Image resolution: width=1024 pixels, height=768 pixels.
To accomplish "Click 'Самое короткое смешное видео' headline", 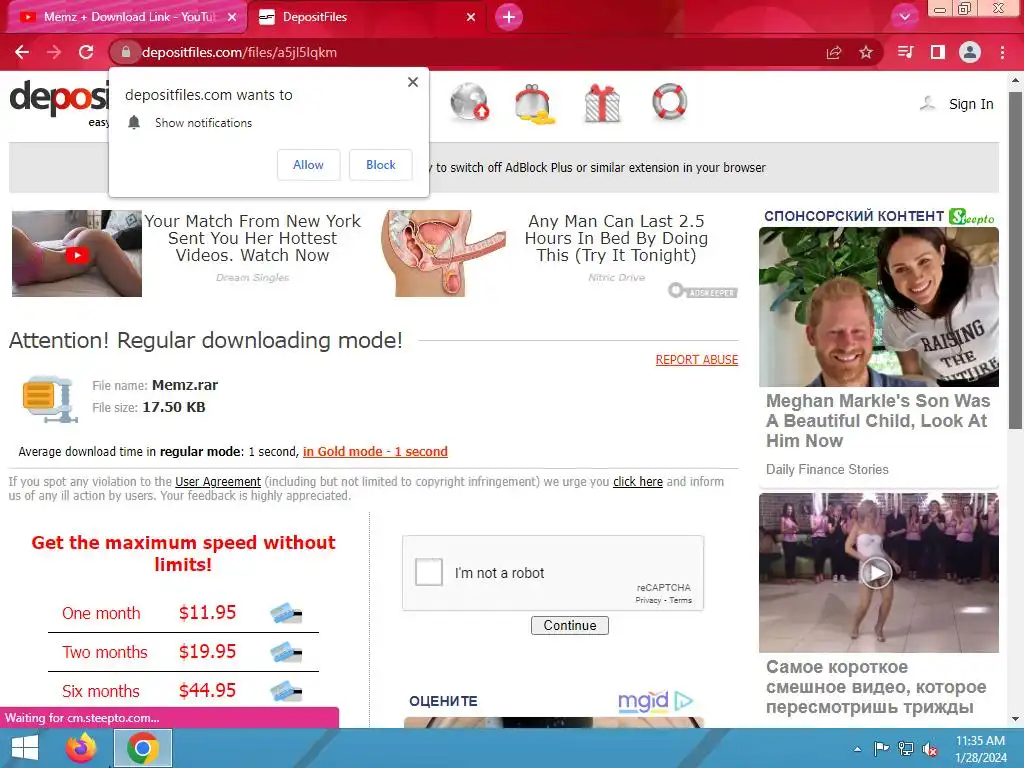I will [x=876, y=687].
